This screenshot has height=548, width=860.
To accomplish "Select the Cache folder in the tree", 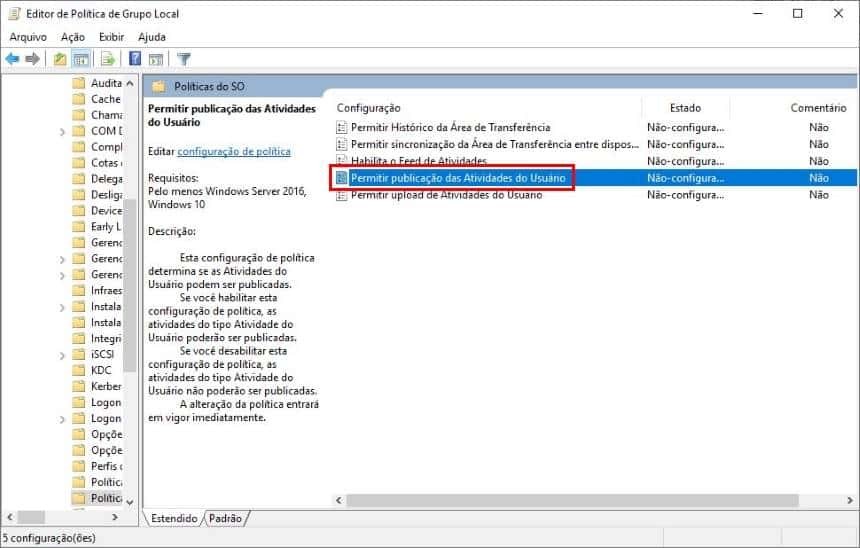I will (106, 99).
